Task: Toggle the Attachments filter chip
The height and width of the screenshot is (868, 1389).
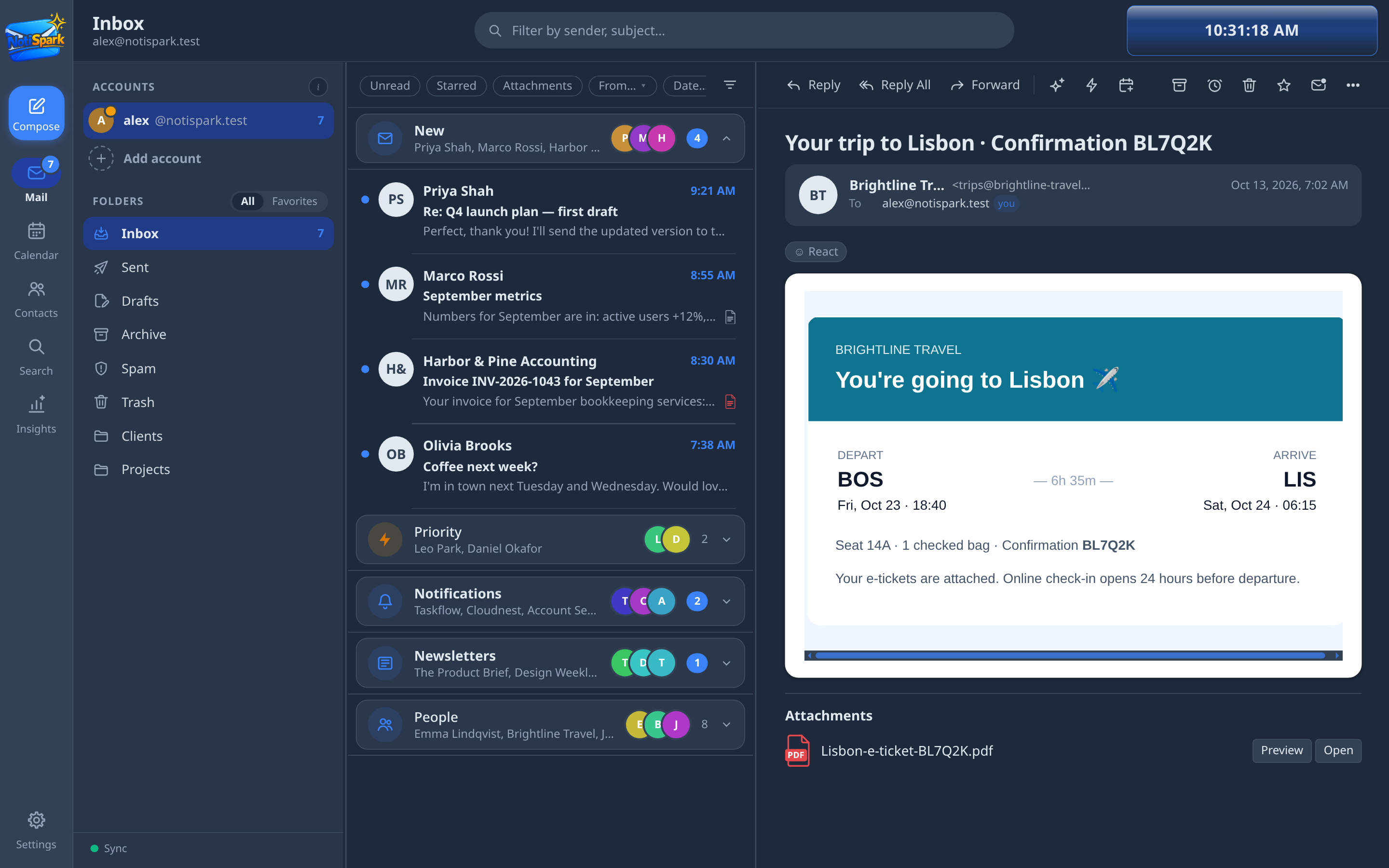Action: (x=537, y=85)
